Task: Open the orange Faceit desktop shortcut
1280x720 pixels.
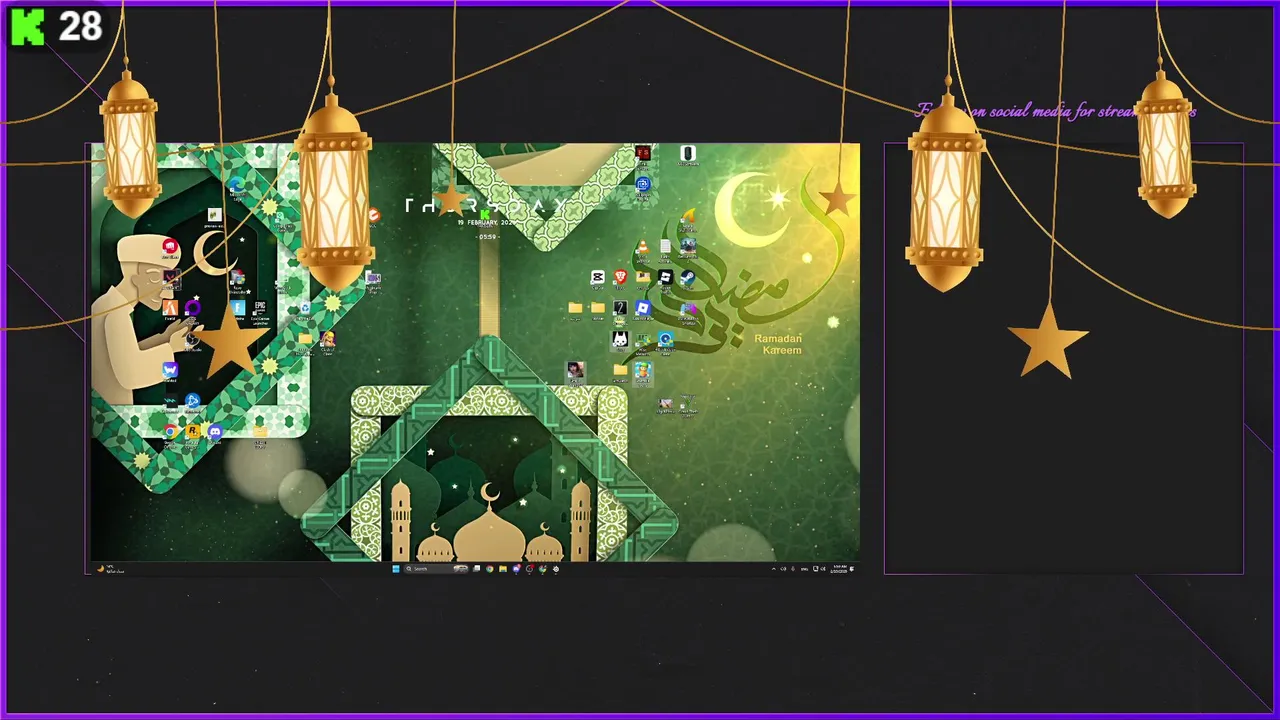Action: pyautogui.click(x=170, y=307)
